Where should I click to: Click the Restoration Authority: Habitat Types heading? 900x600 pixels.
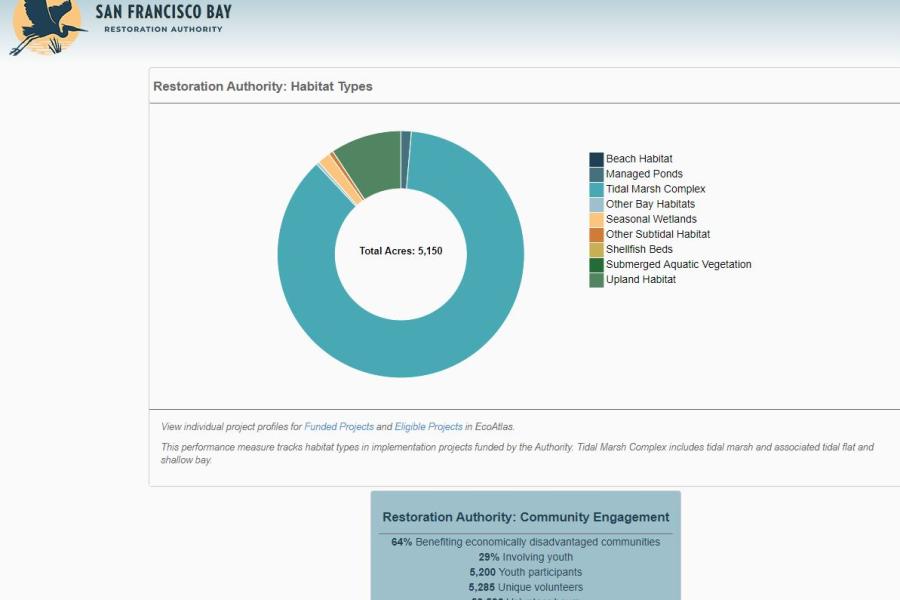pyautogui.click(x=262, y=86)
